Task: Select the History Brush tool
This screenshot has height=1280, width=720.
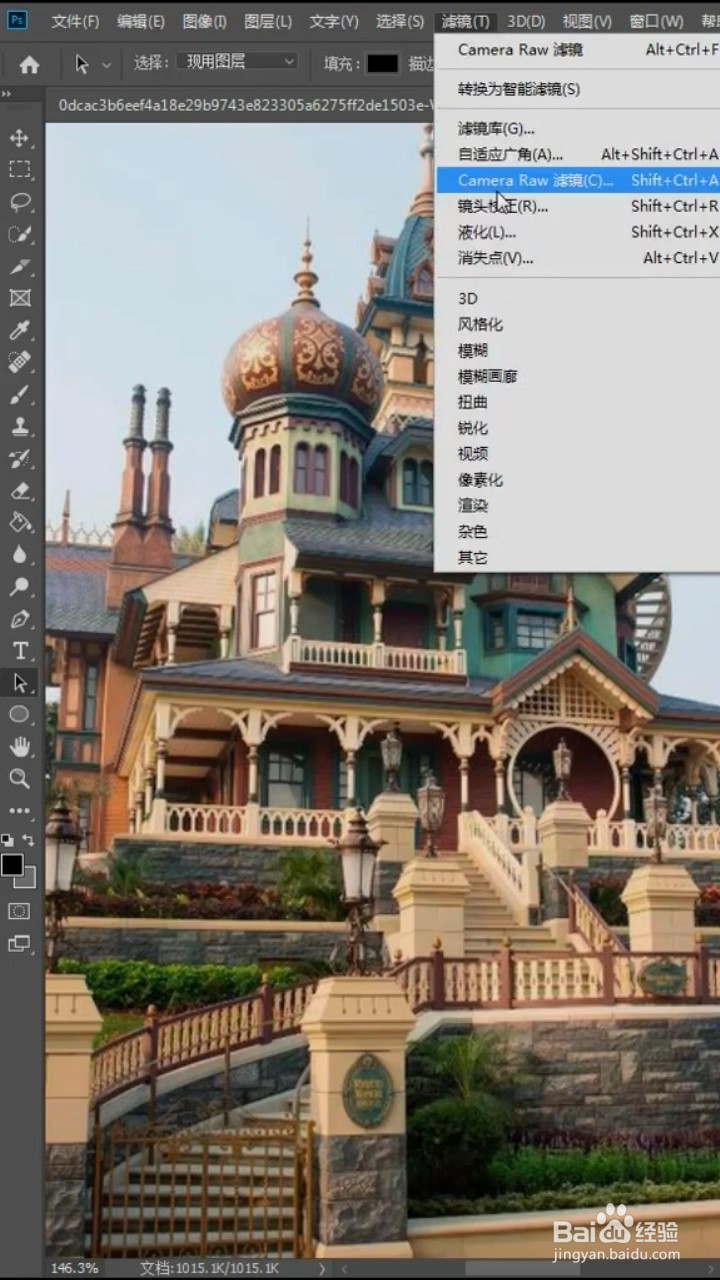Action: pos(20,458)
